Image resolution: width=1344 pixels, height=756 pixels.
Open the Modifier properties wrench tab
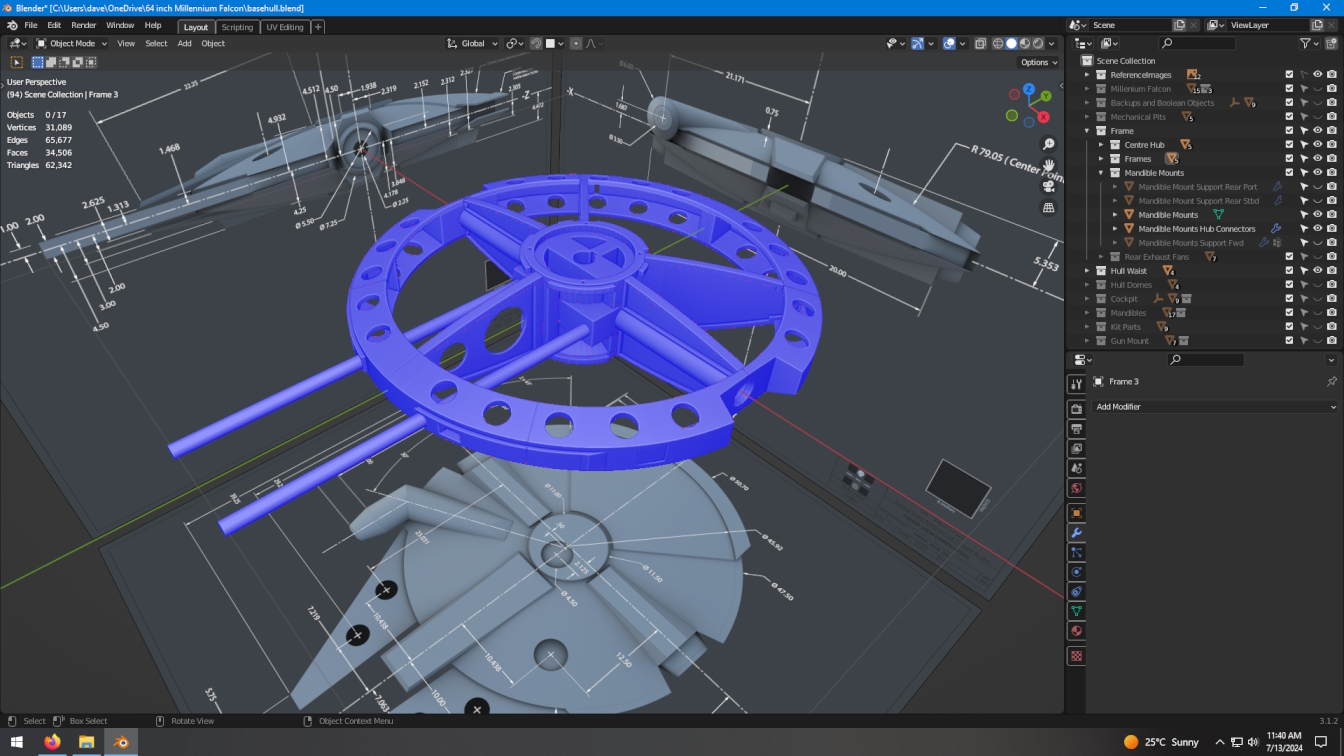click(1076, 533)
